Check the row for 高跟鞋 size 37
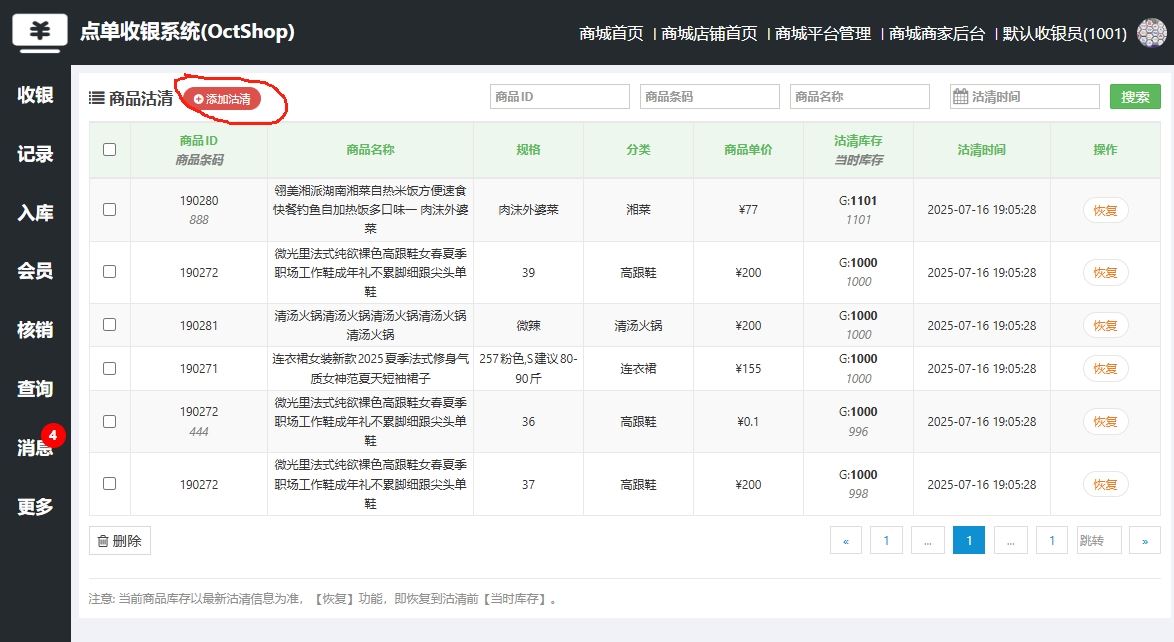The width and height of the screenshot is (1174, 642). pyautogui.click(x=109, y=483)
